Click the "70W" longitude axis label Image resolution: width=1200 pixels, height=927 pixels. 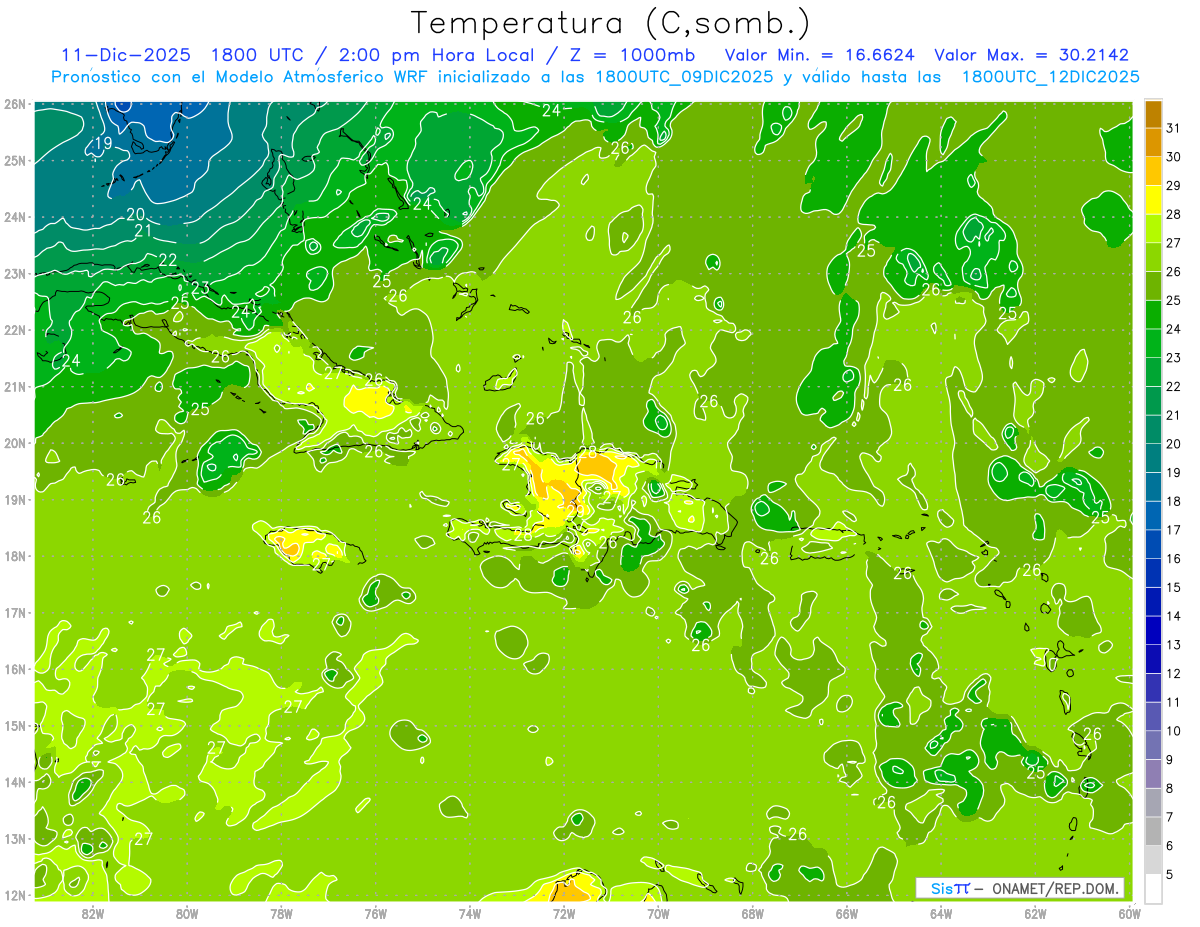(658, 914)
